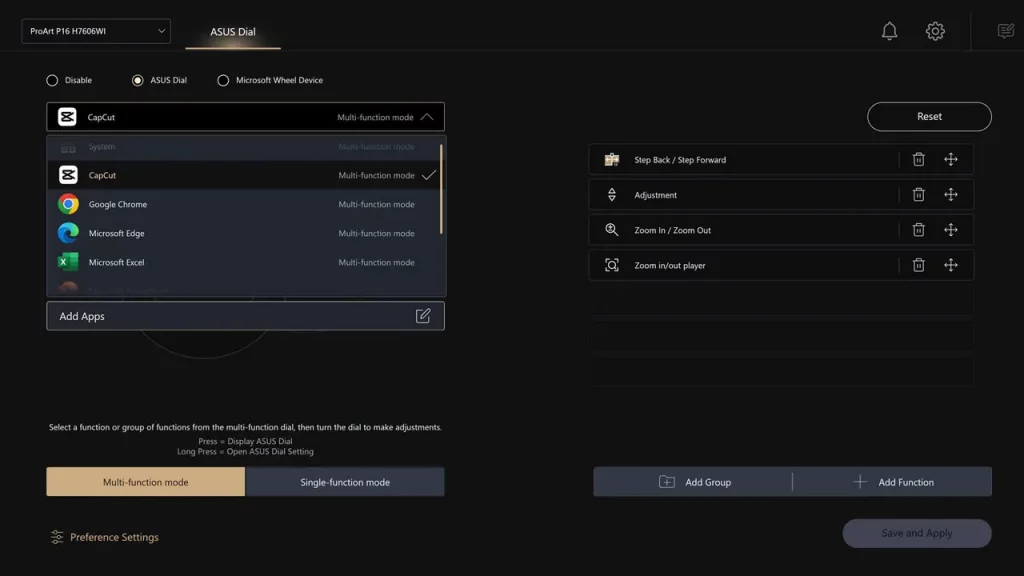The image size is (1024, 576).
Task: Select the ASUS Dial radio button
Action: point(138,80)
